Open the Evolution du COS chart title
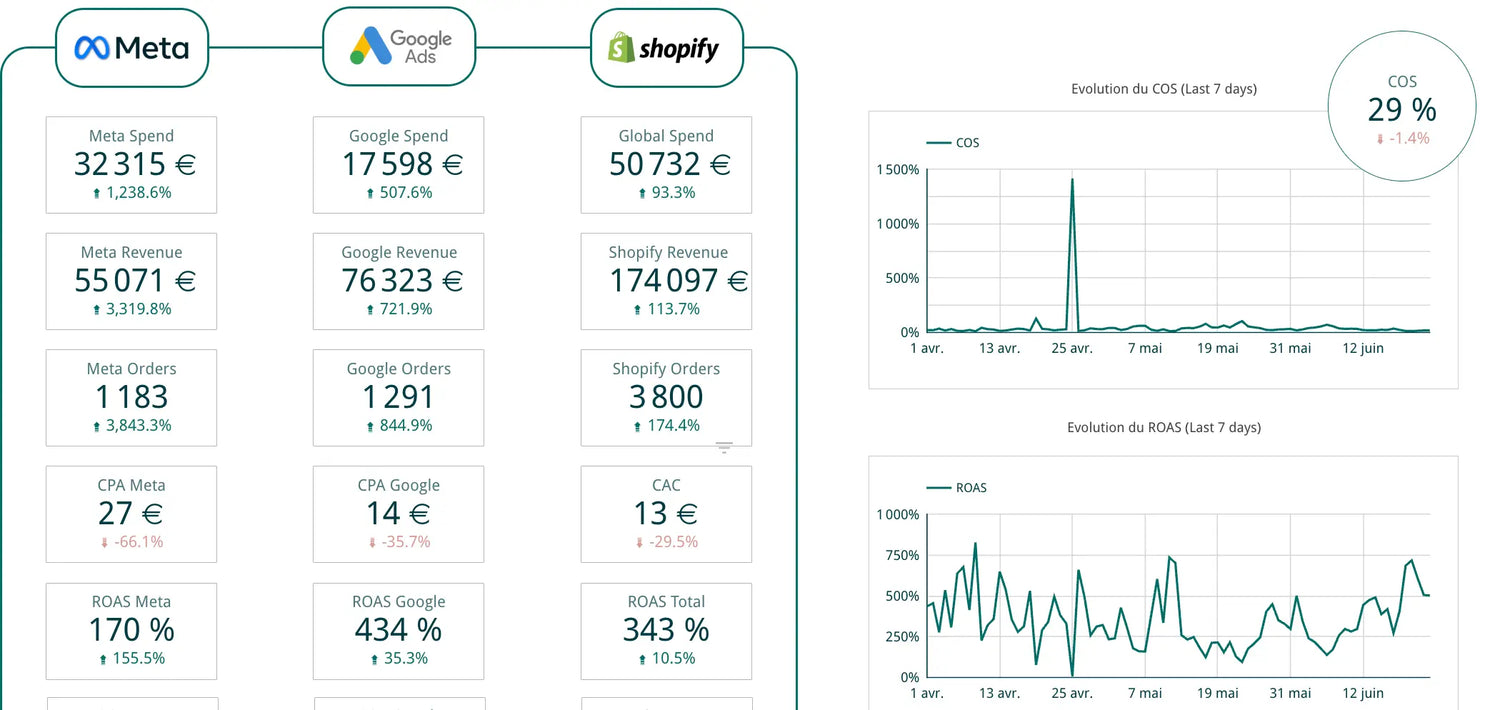The height and width of the screenshot is (710, 1500). click(1163, 89)
